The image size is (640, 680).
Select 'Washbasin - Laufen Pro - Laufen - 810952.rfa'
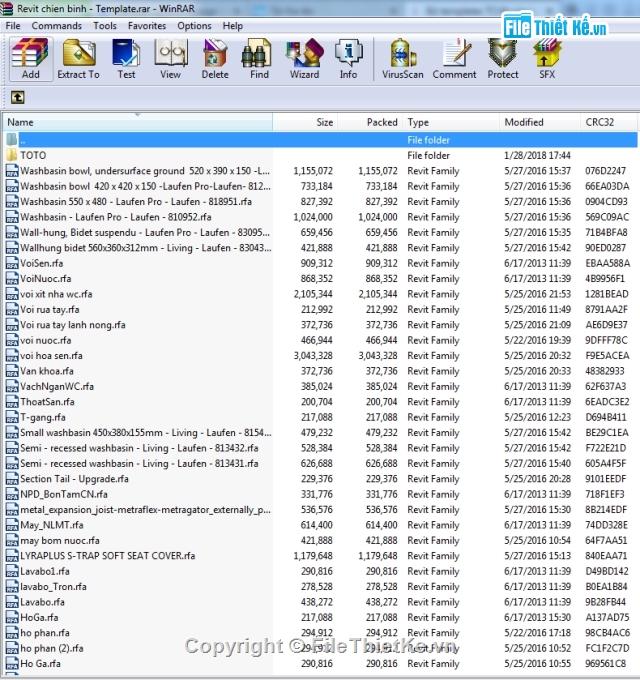point(116,217)
